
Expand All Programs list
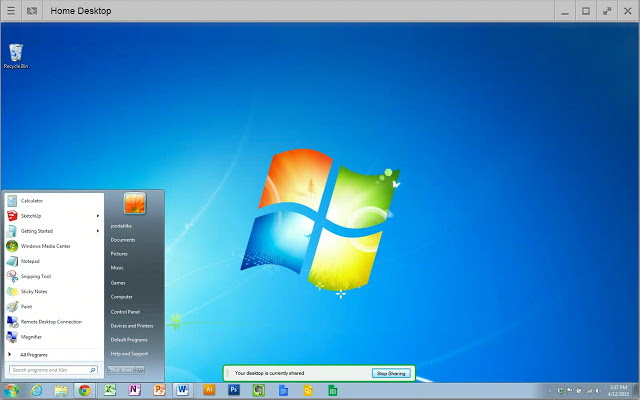pyautogui.click(x=34, y=354)
